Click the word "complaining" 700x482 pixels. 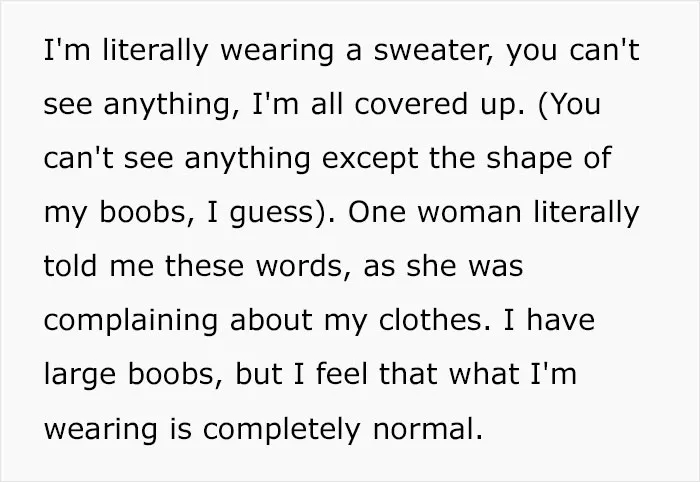(x=131, y=321)
